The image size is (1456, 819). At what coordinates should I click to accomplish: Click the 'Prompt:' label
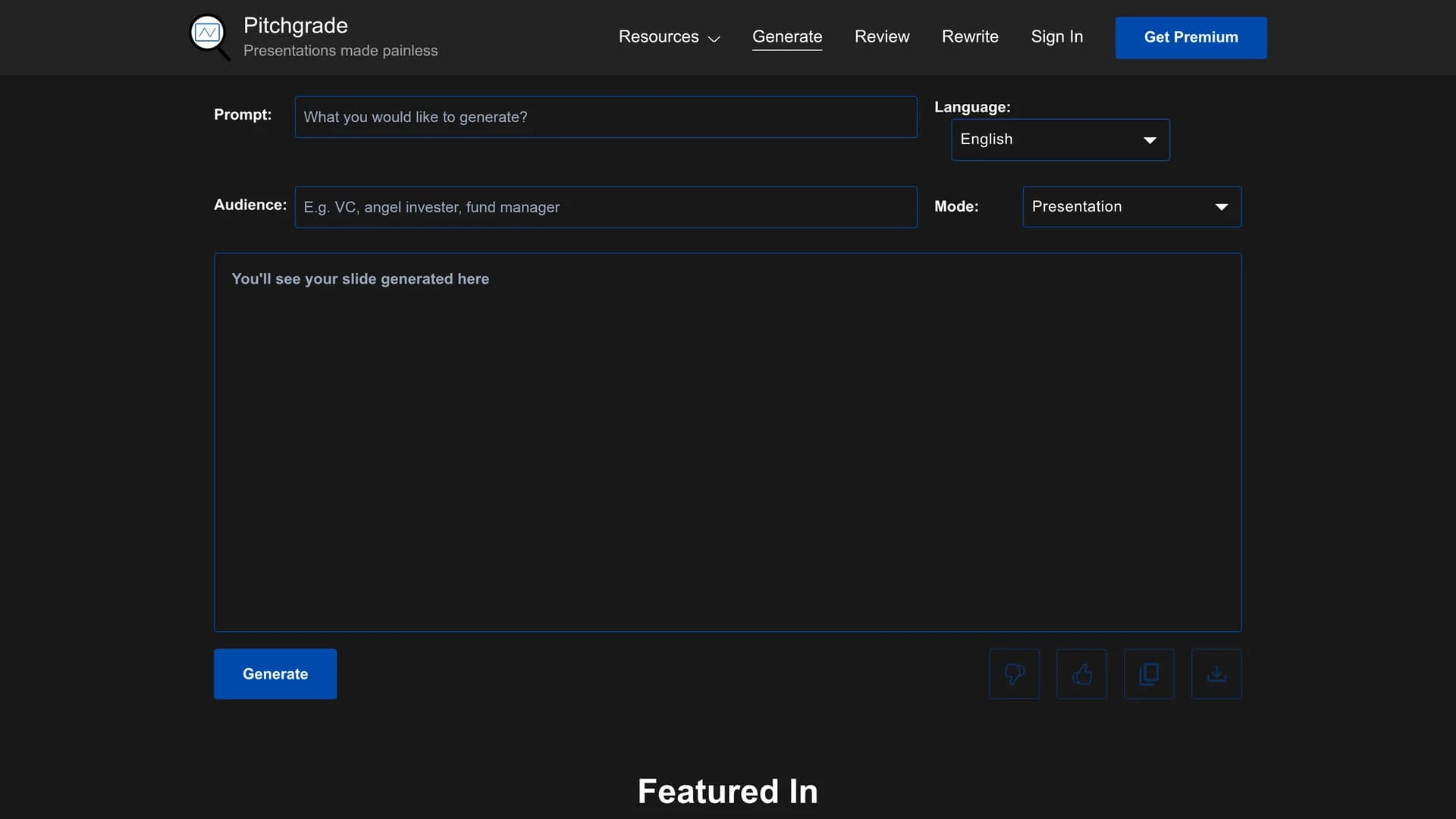(243, 115)
